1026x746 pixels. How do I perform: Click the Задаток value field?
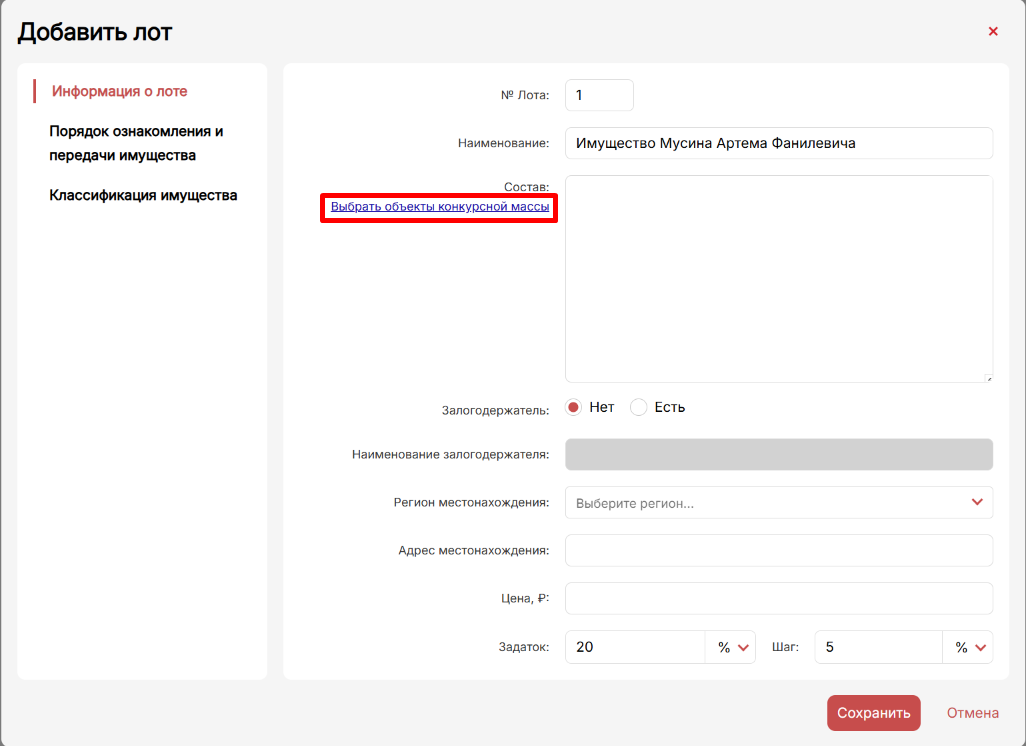tap(635, 647)
